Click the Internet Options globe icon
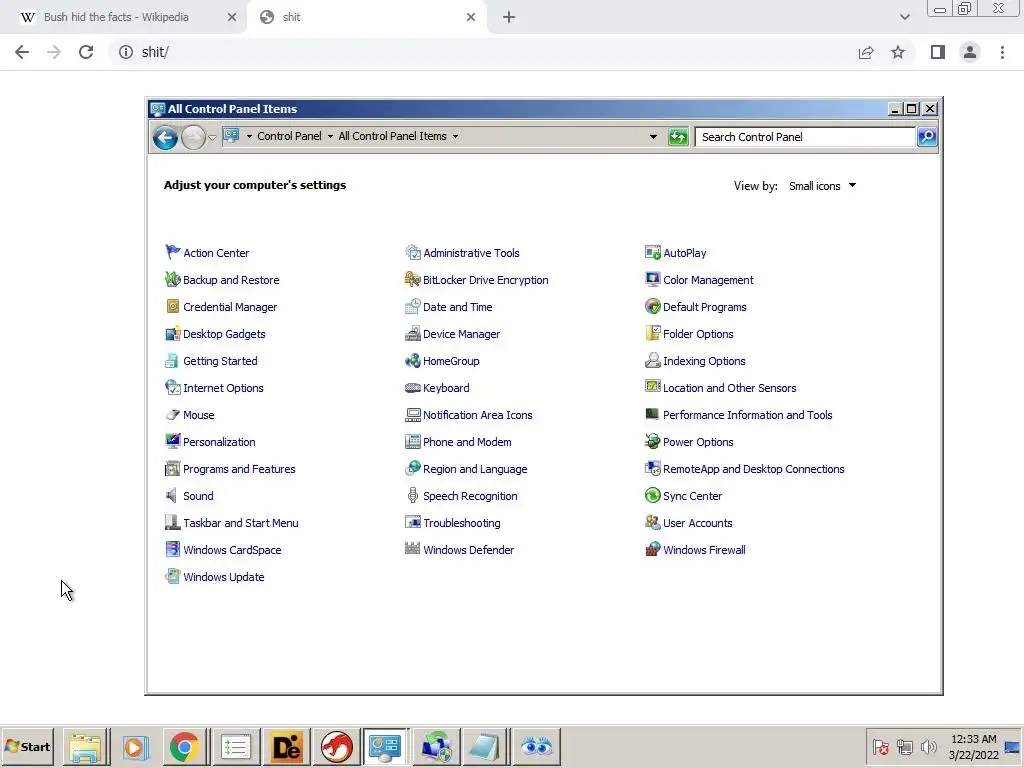The width and height of the screenshot is (1024, 768). 172,387
